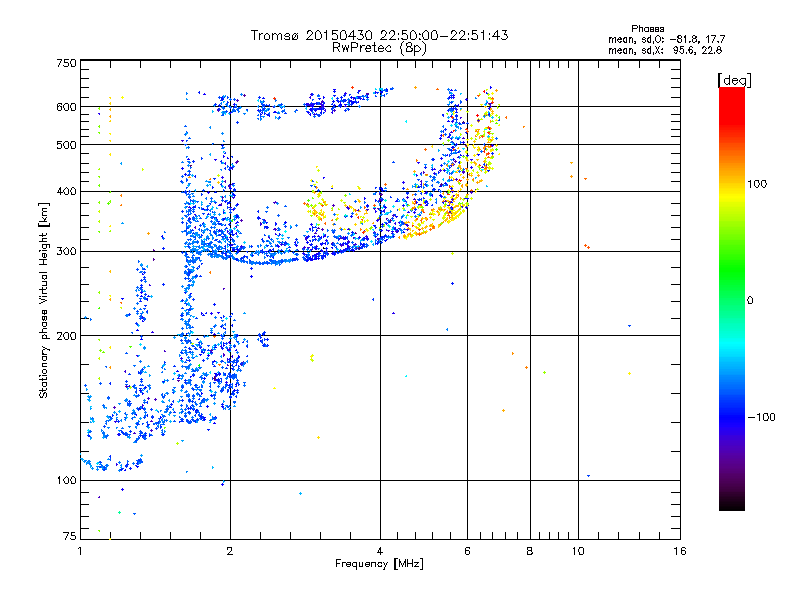Click the y-axis '400' tick label

[x=66, y=191]
